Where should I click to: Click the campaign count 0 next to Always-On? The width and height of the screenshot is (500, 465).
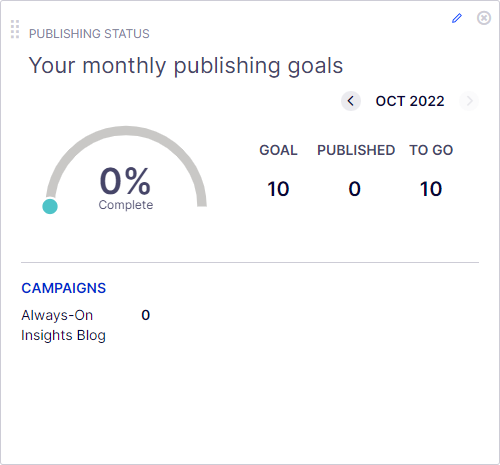click(146, 315)
